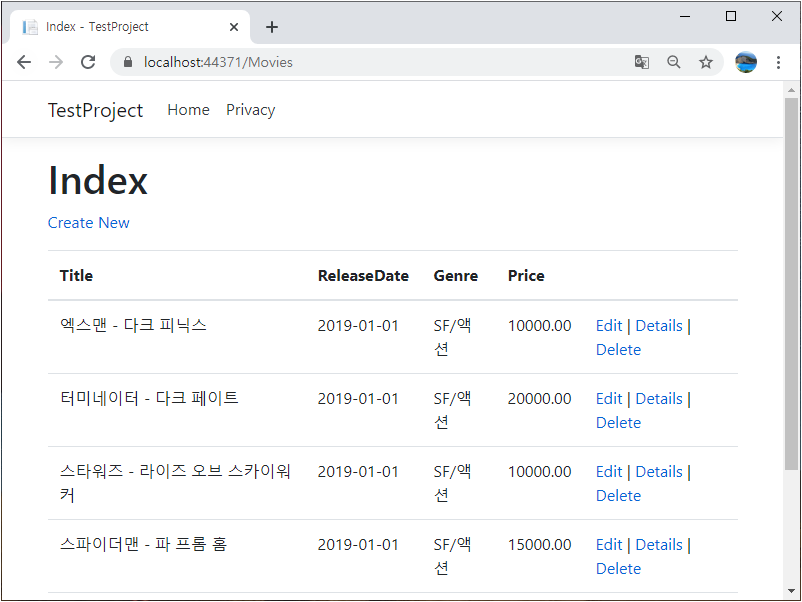Close the Index - TestProject tab
The height and width of the screenshot is (602, 802).
(x=234, y=27)
